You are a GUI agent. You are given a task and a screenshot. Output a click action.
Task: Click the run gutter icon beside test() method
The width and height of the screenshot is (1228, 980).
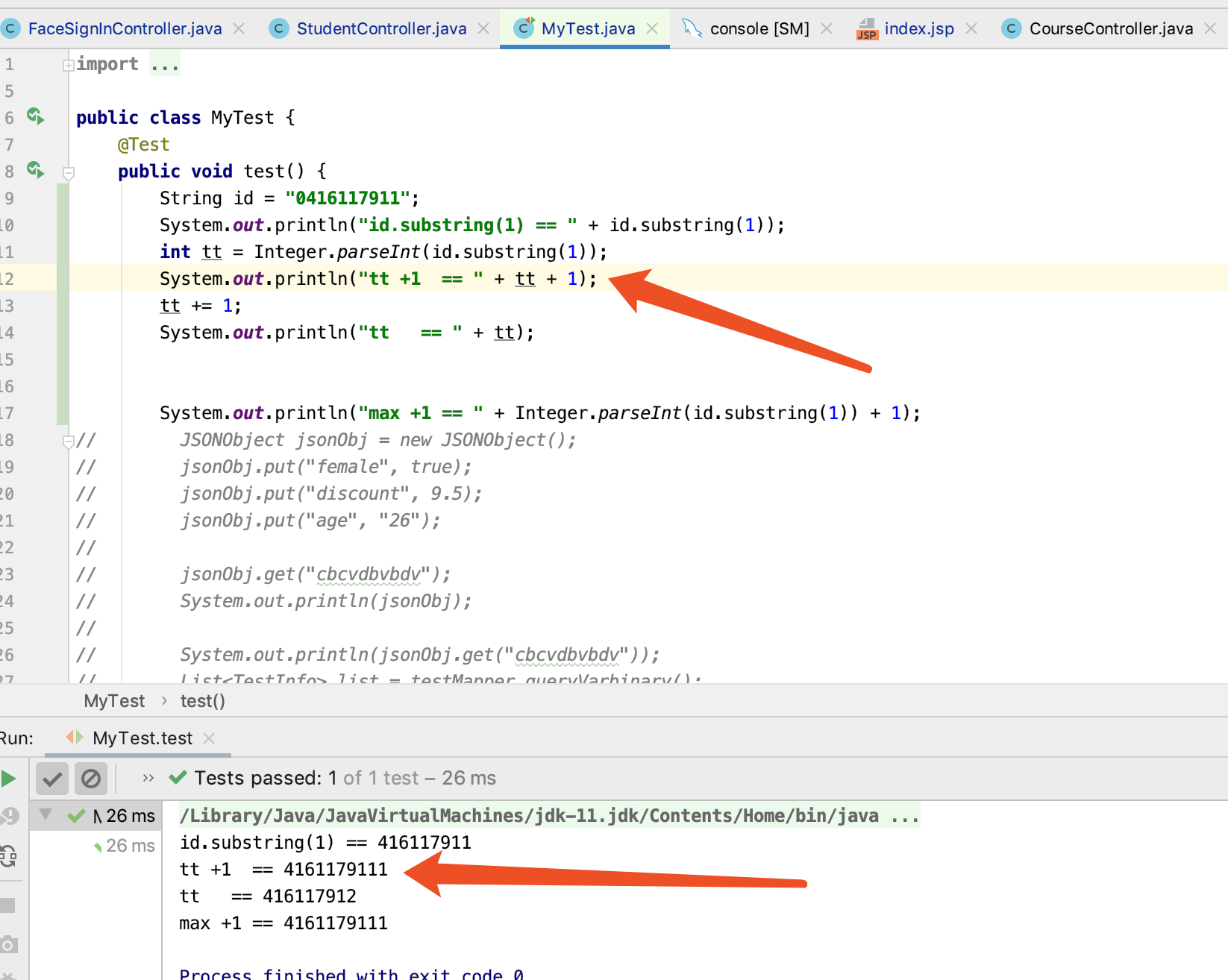point(35,170)
